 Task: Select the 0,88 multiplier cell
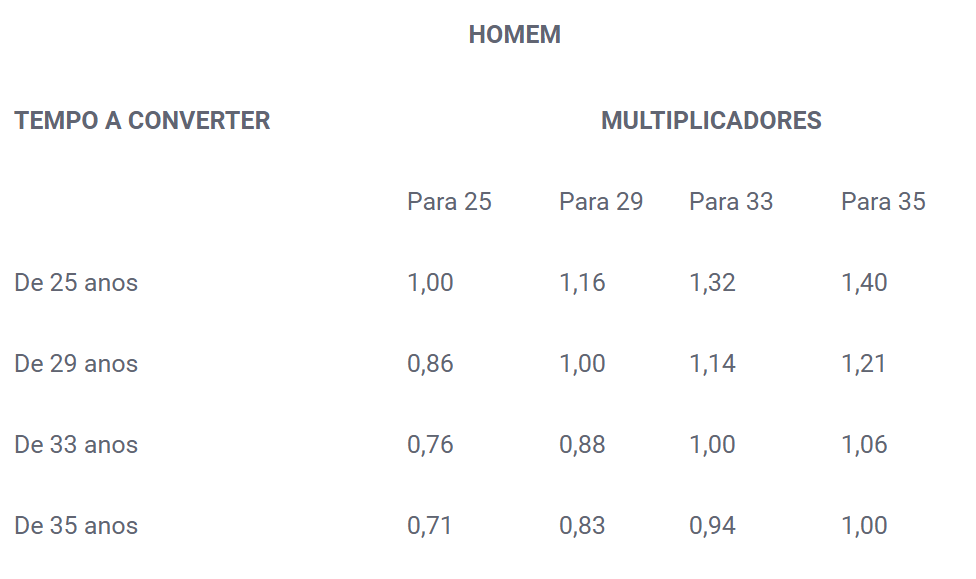tap(582, 445)
